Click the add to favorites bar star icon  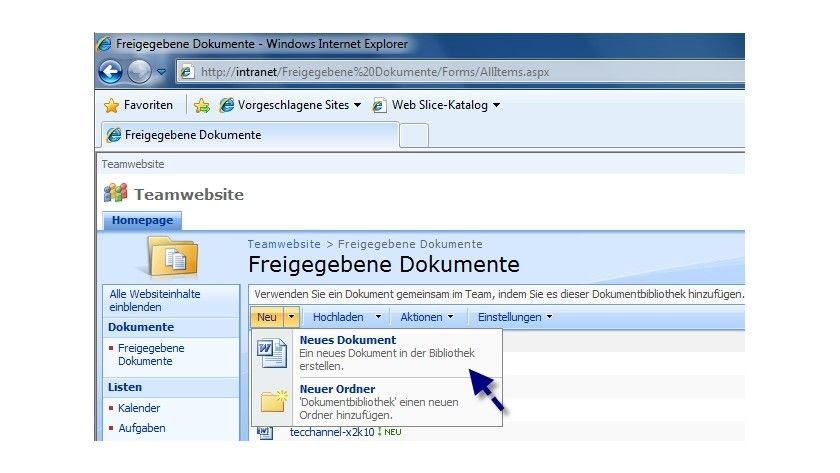pyautogui.click(x=202, y=106)
